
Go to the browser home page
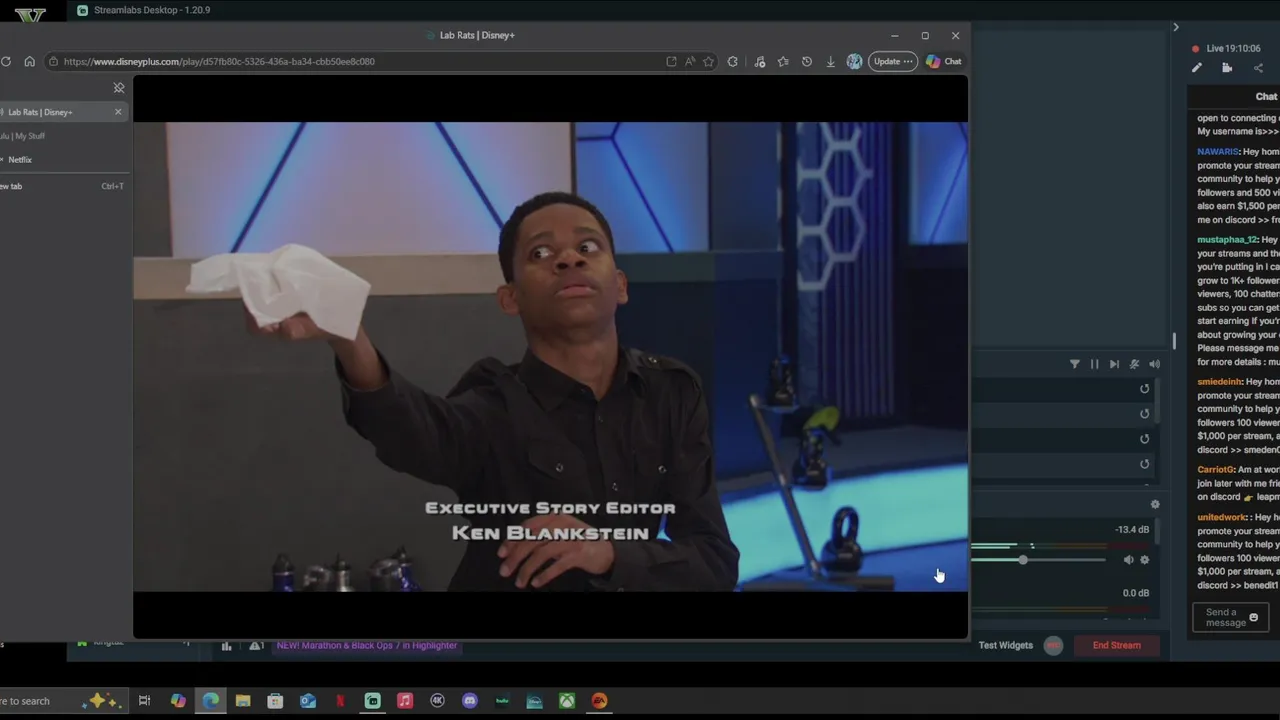point(29,61)
